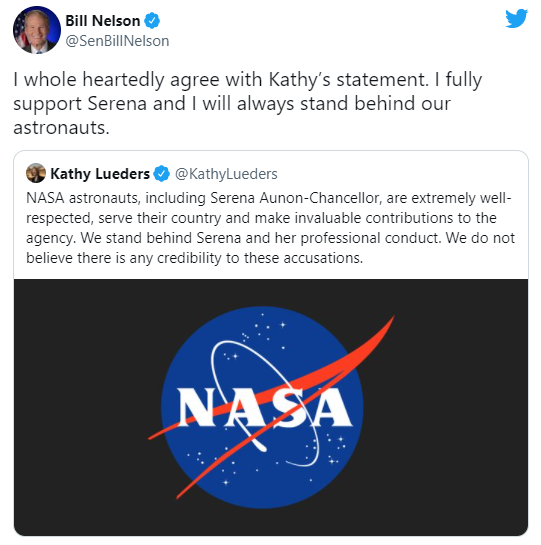Image resolution: width=541 pixels, height=545 pixels.
Task: Open the Twitter bird logo
Action: (x=516, y=18)
